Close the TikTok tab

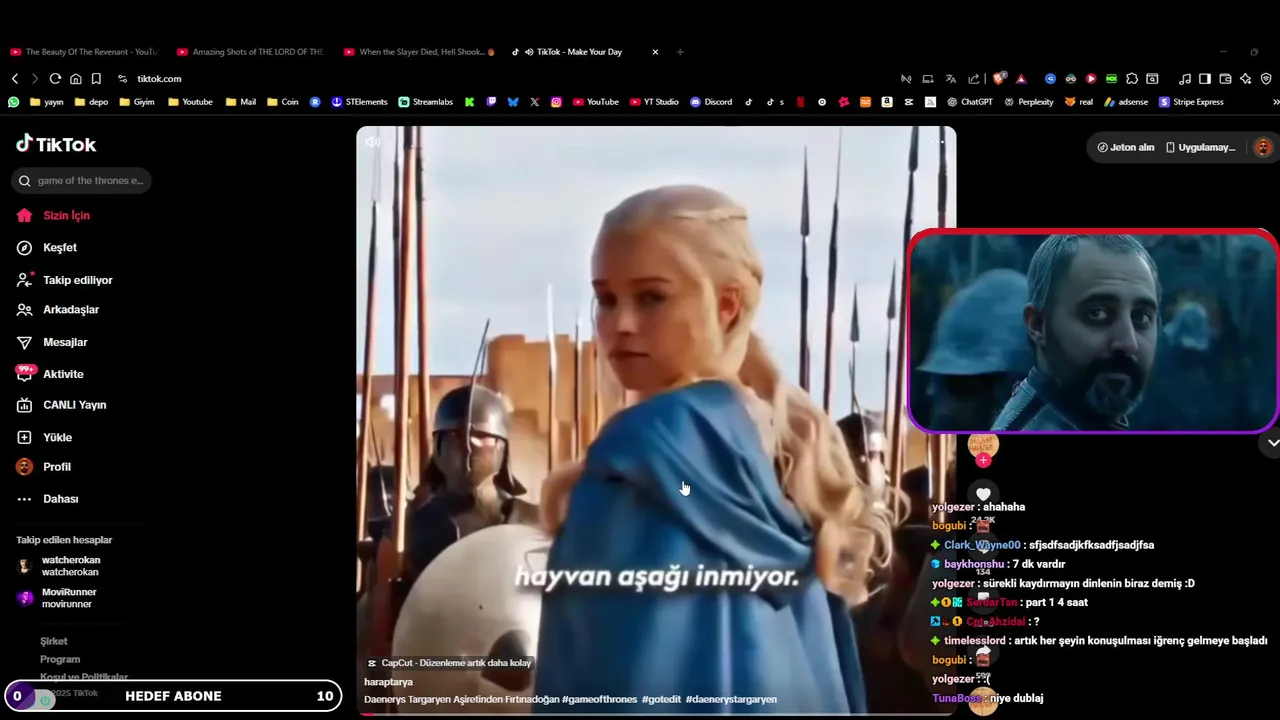[655, 52]
